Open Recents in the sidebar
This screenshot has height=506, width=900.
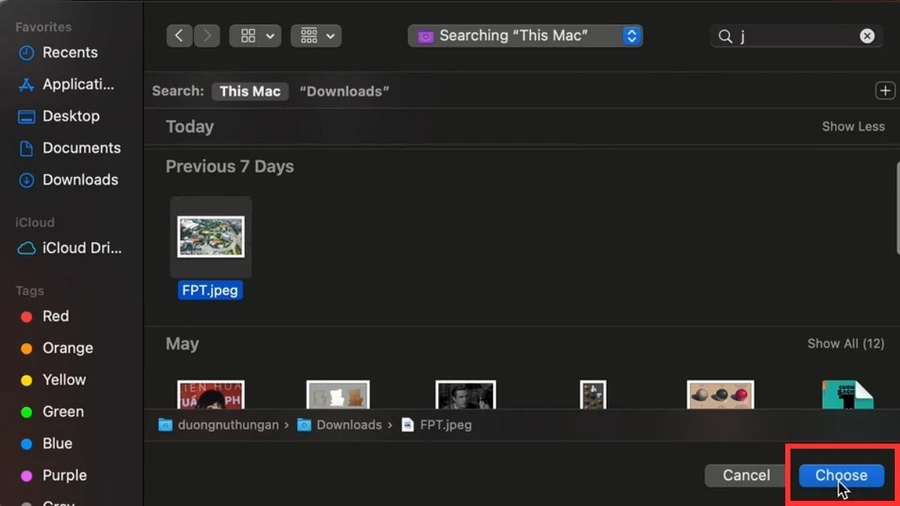click(71, 52)
